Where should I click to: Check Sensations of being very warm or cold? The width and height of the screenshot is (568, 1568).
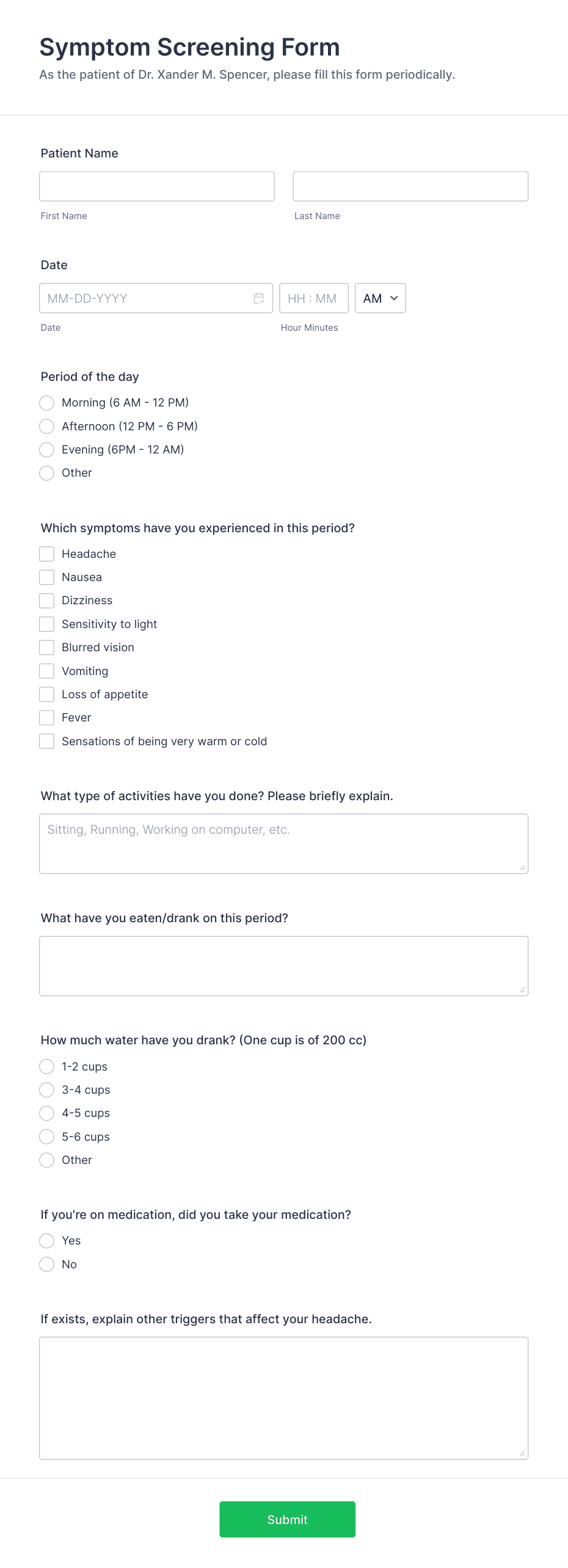point(46,741)
